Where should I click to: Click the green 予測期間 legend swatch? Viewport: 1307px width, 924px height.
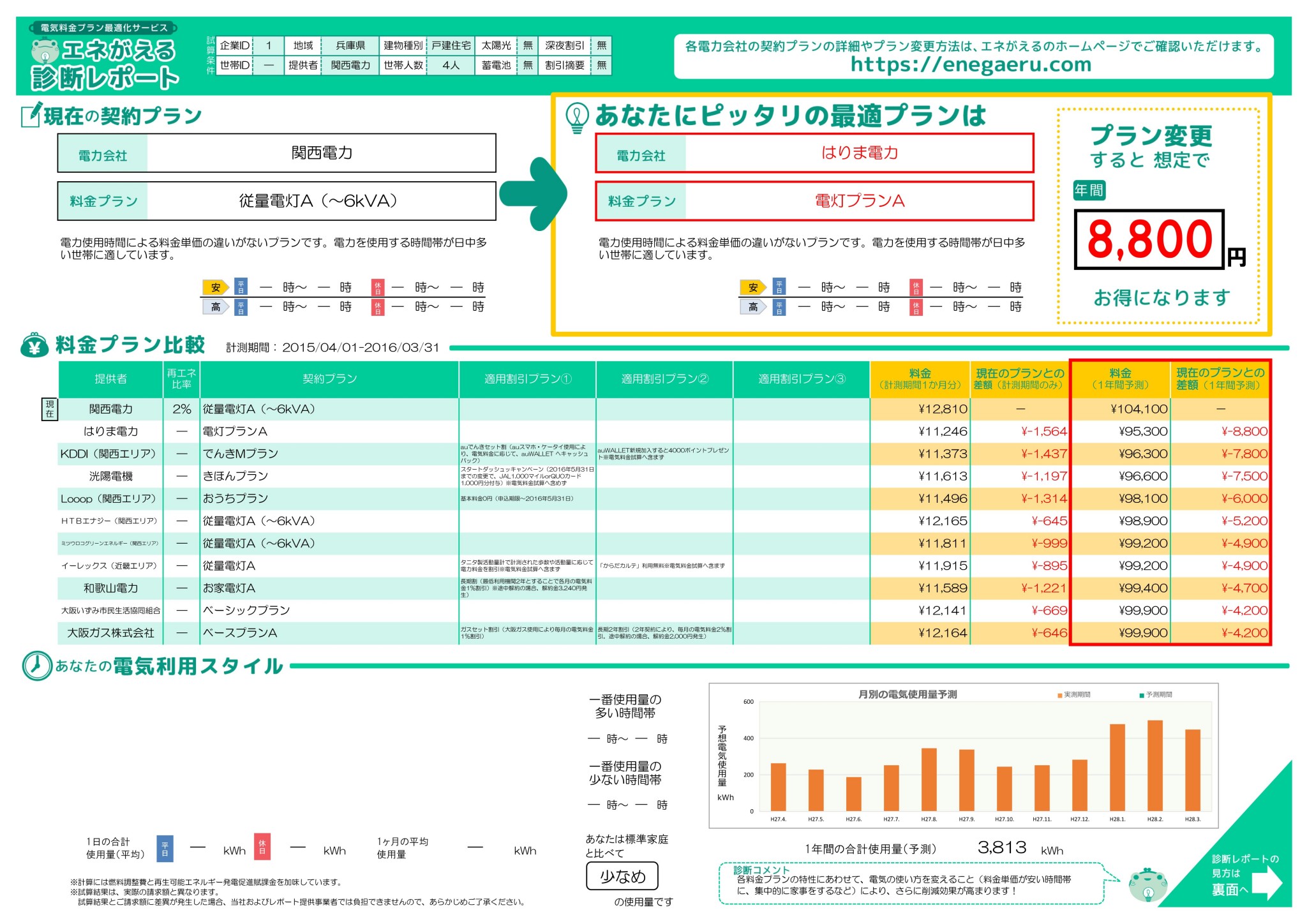coord(1142,695)
